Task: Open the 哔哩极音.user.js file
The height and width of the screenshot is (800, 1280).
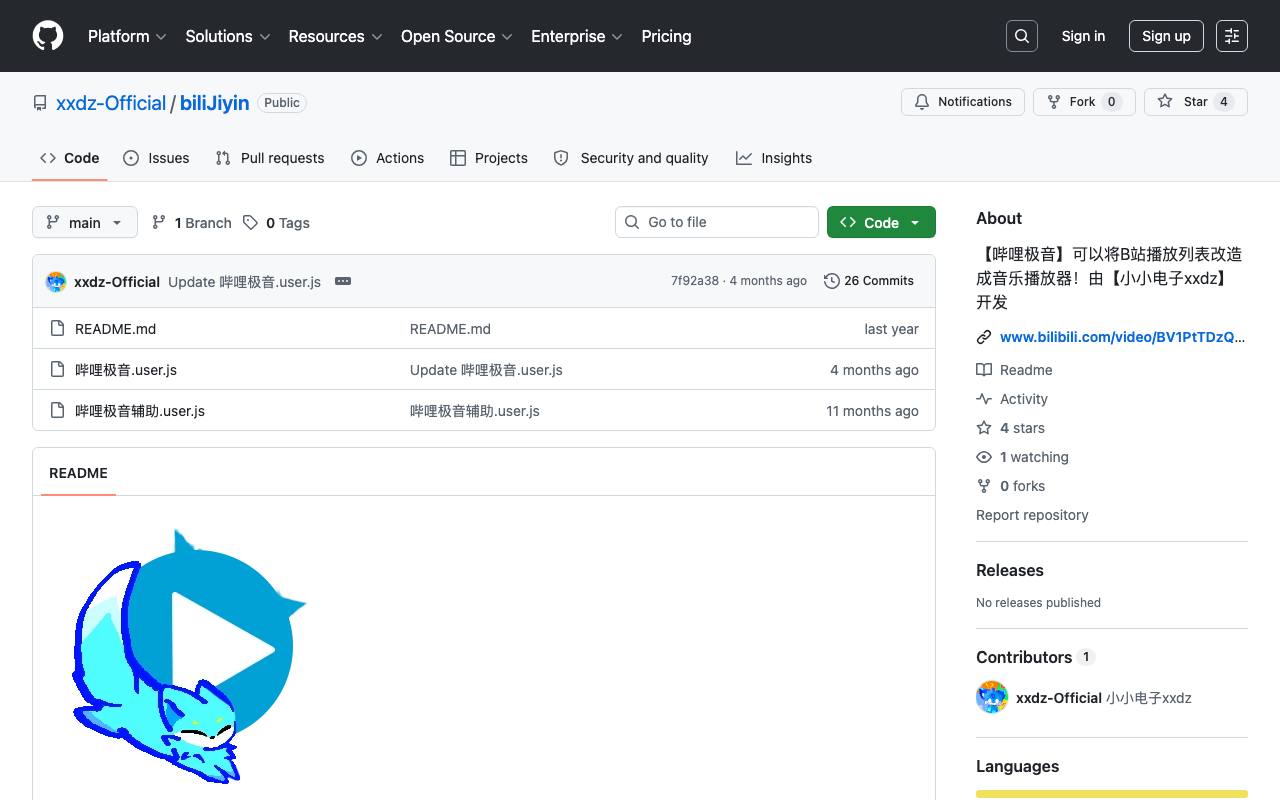Action: coord(126,369)
